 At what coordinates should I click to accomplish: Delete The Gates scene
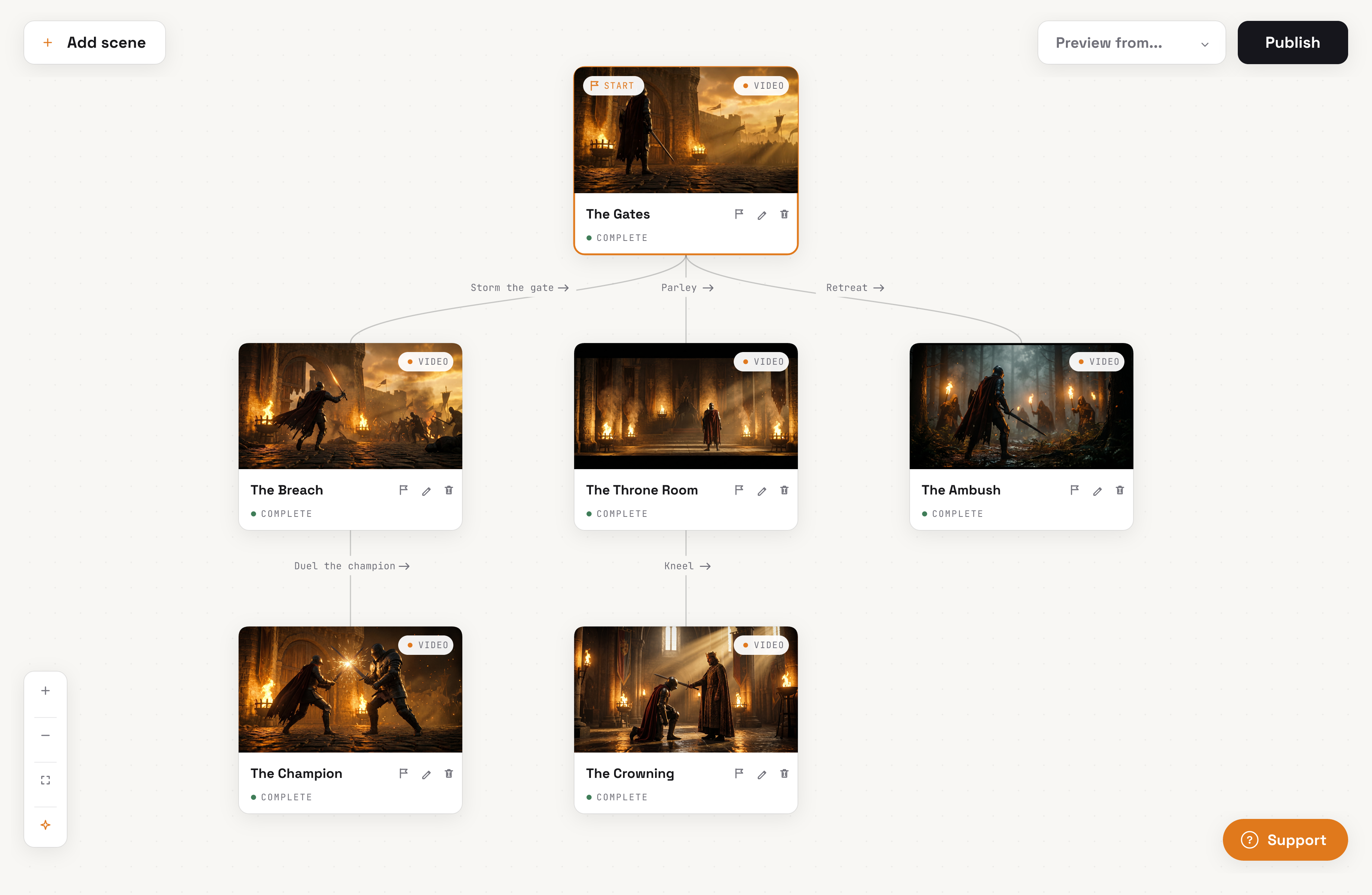(784, 214)
